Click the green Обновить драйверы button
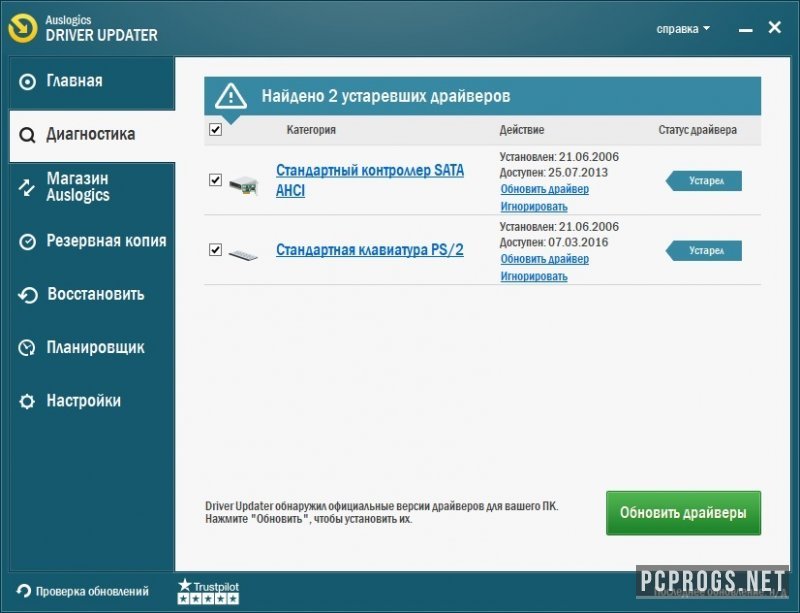800x613 pixels. click(x=683, y=513)
